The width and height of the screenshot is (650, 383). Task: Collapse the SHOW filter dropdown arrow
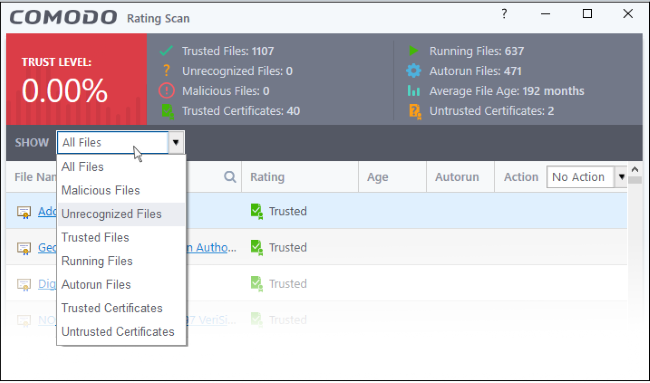coord(176,143)
